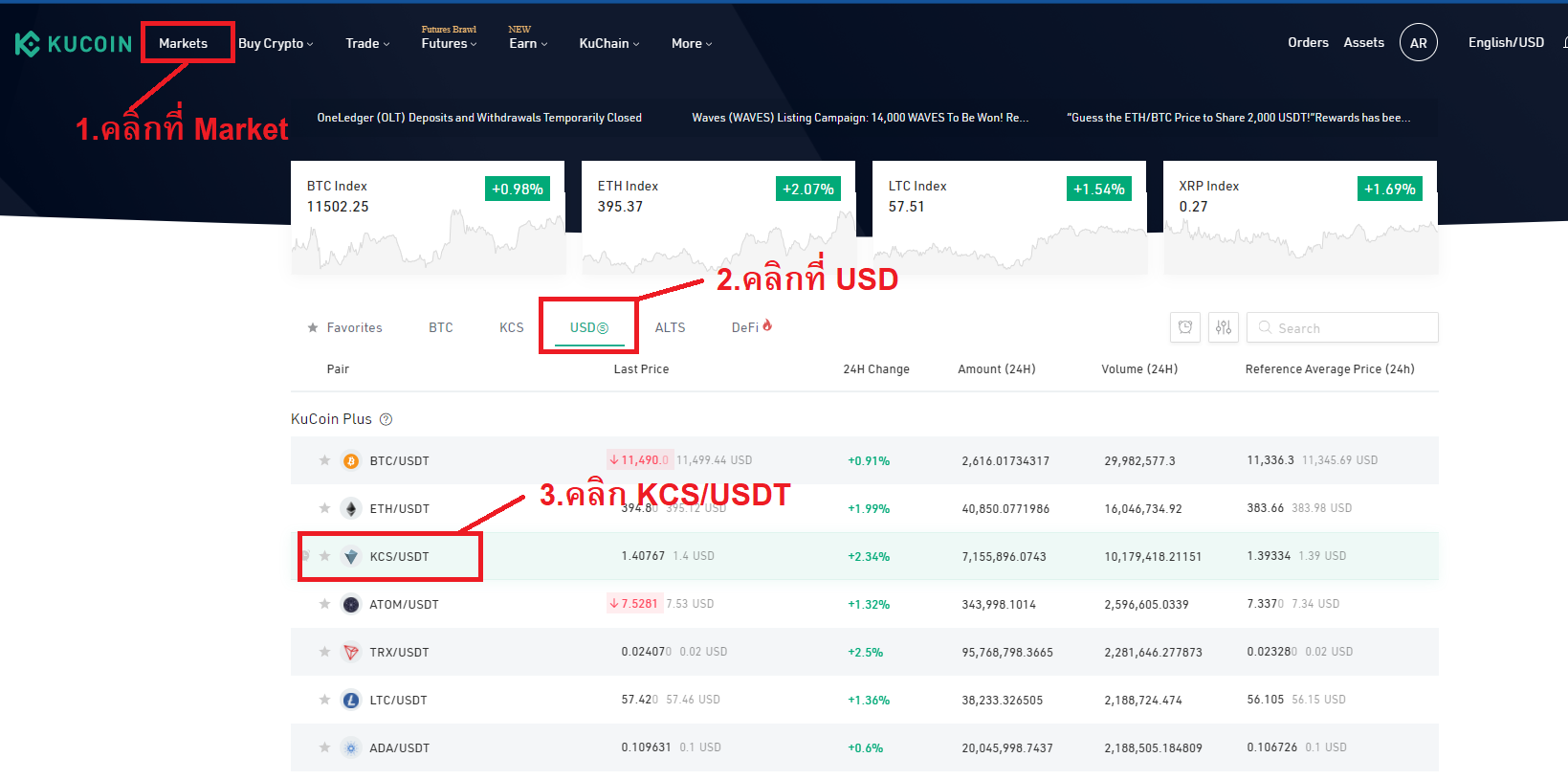
Task: Open Waves listing campaign announcement
Action: tap(860, 118)
